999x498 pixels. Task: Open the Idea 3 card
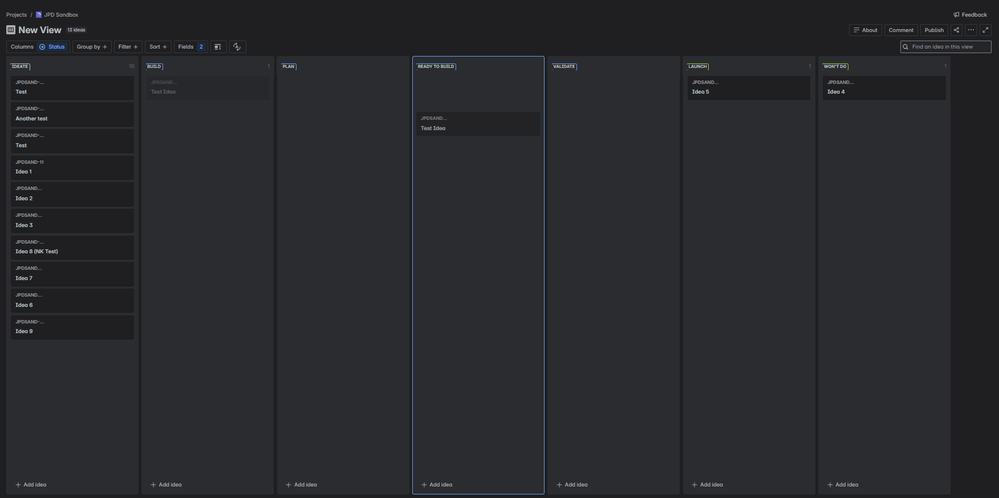click(x=72, y=221)
